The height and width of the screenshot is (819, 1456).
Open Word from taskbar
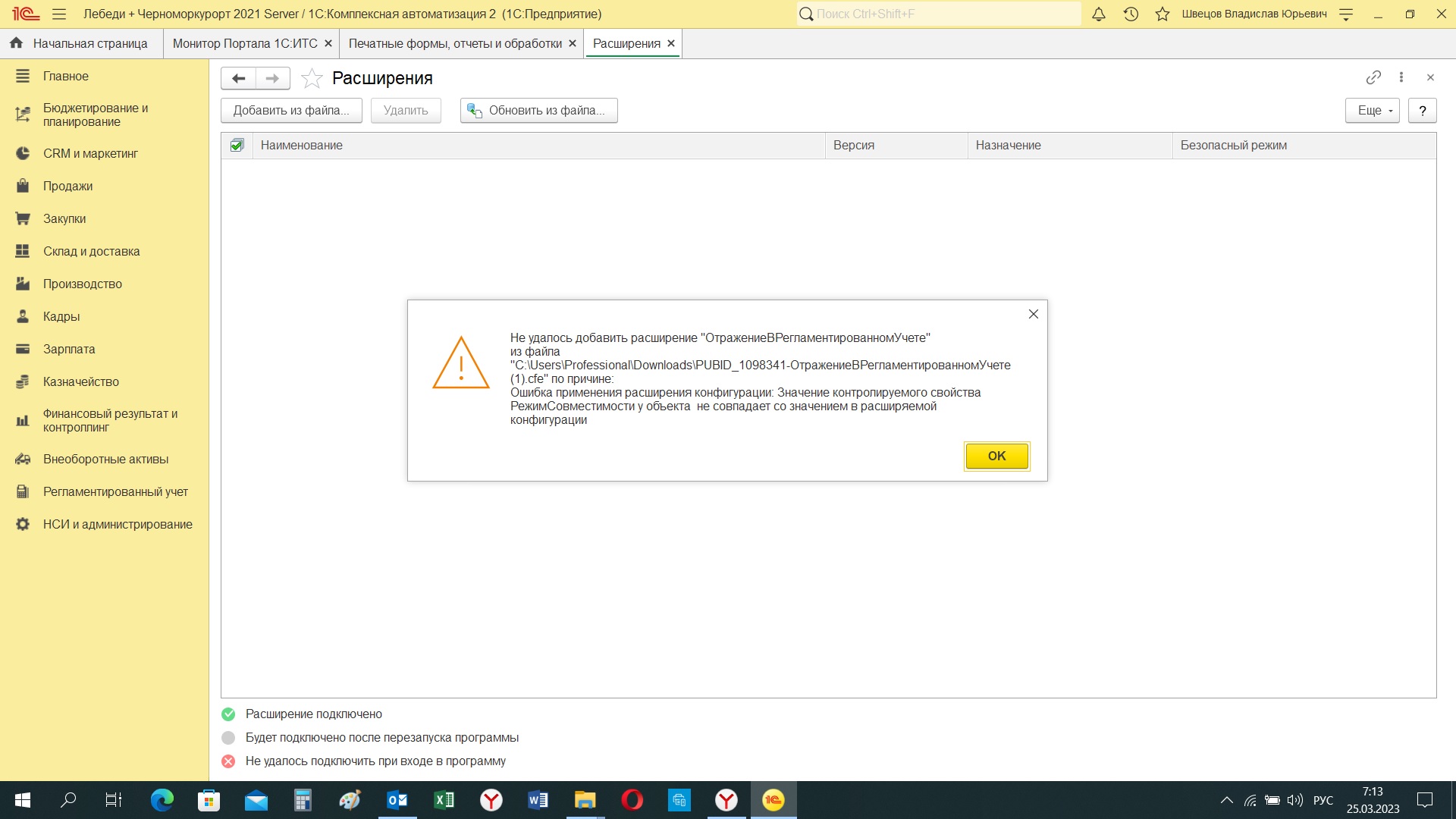pyautogui.click(x=538, y=800)
